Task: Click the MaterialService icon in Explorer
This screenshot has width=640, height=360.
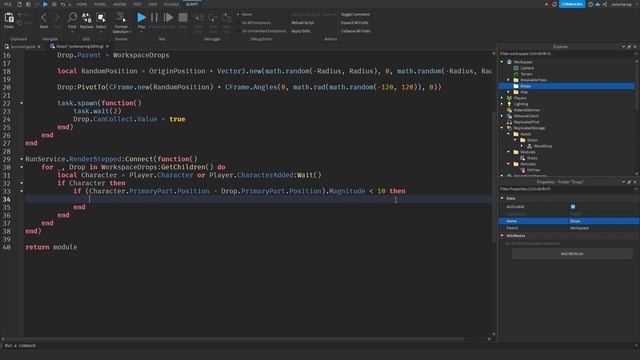Action: point(509,110)
